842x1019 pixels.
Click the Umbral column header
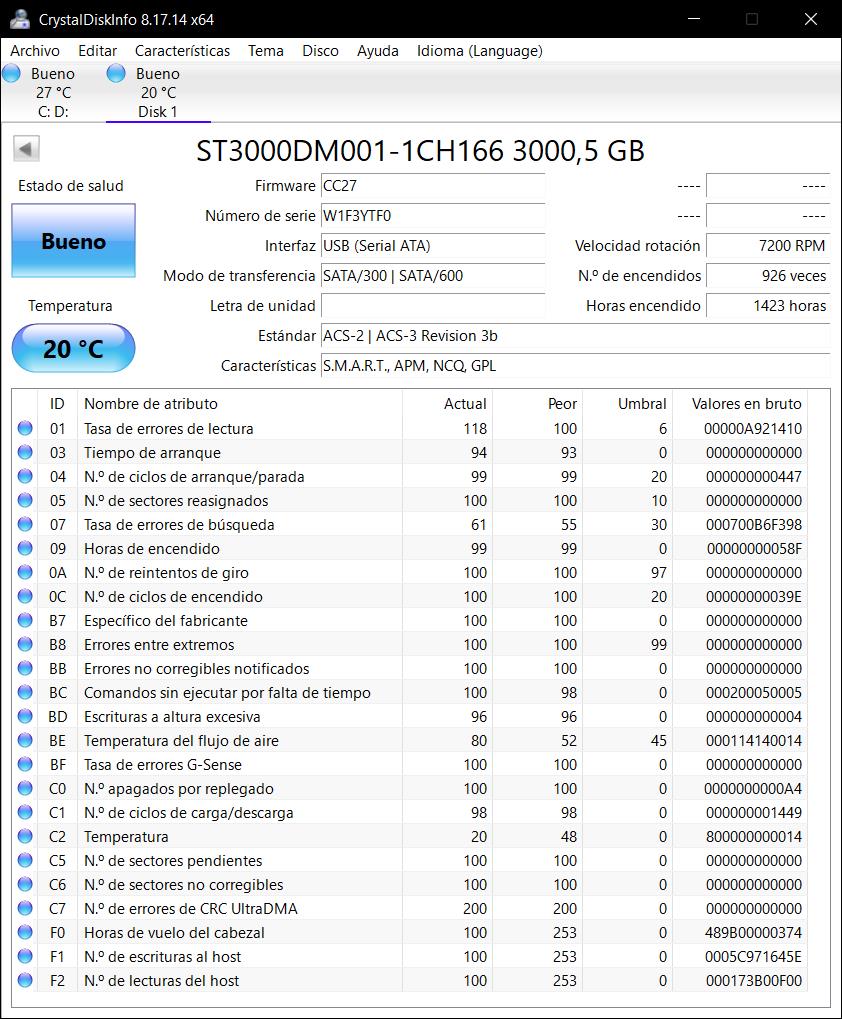[x=628, y=404]
